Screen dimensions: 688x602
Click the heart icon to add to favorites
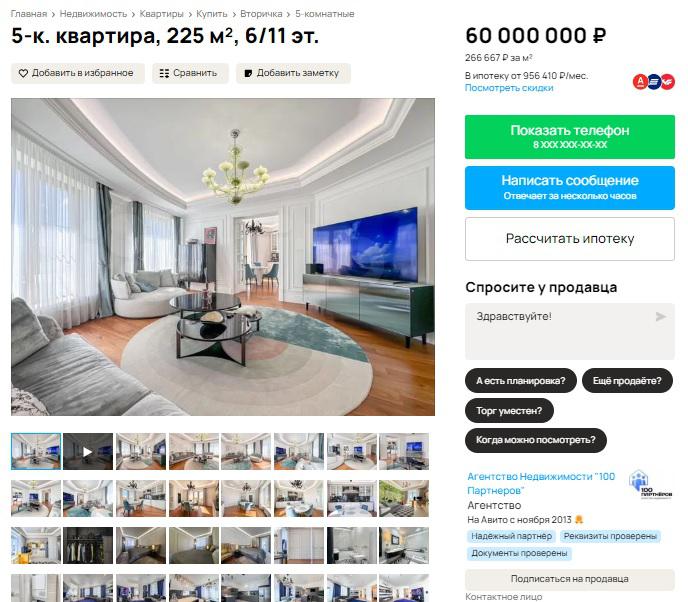click(x=23, y=73)
